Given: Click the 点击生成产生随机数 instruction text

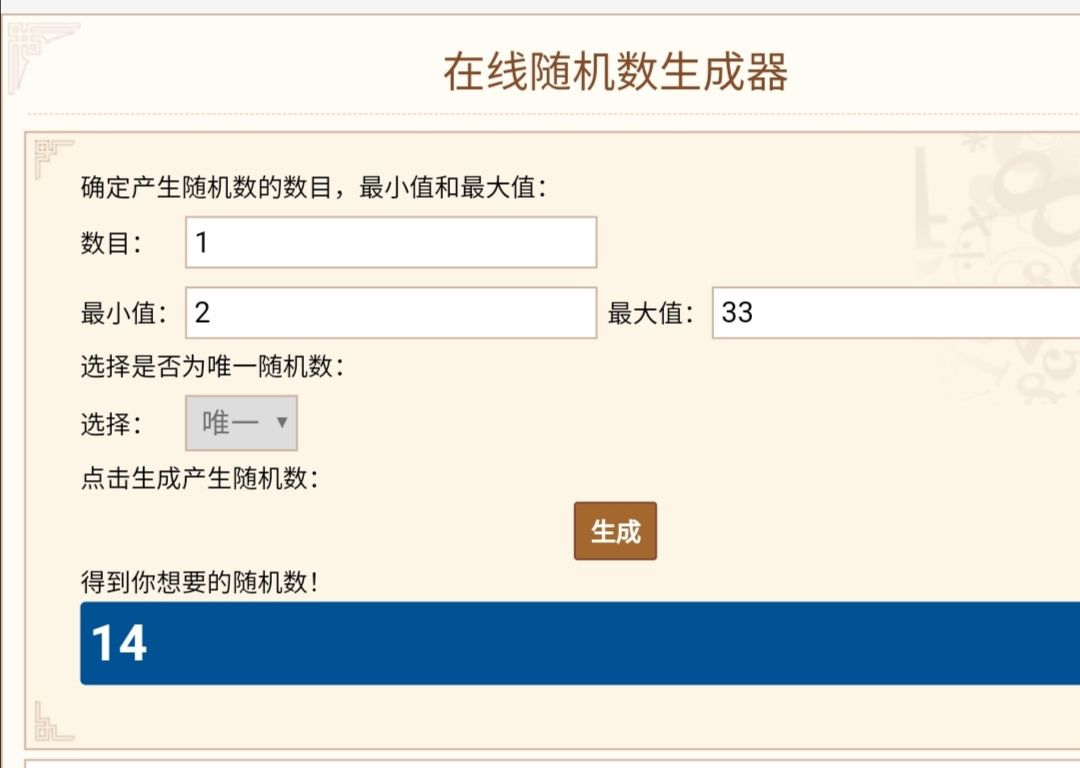Looking at the screenshot, I should tap(199, 478).
